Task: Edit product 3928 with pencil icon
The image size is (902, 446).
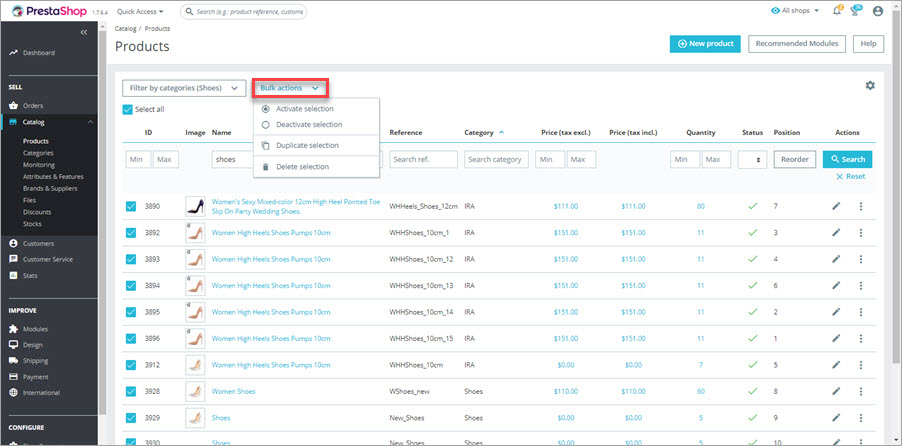Action: [836, 391]
